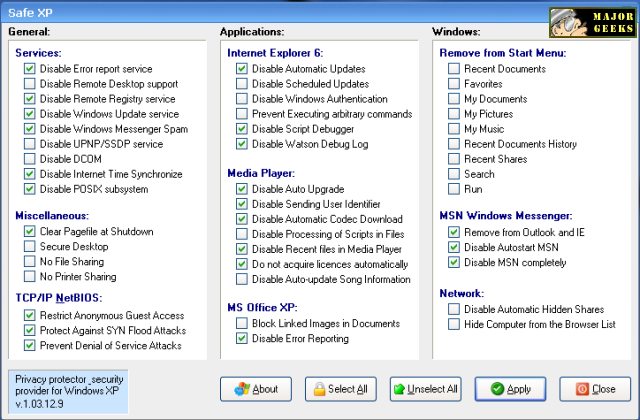Screen dimensions: 640x420
Task: Check Disable Processing of Scripts in Files
Action: click(242, 234)
